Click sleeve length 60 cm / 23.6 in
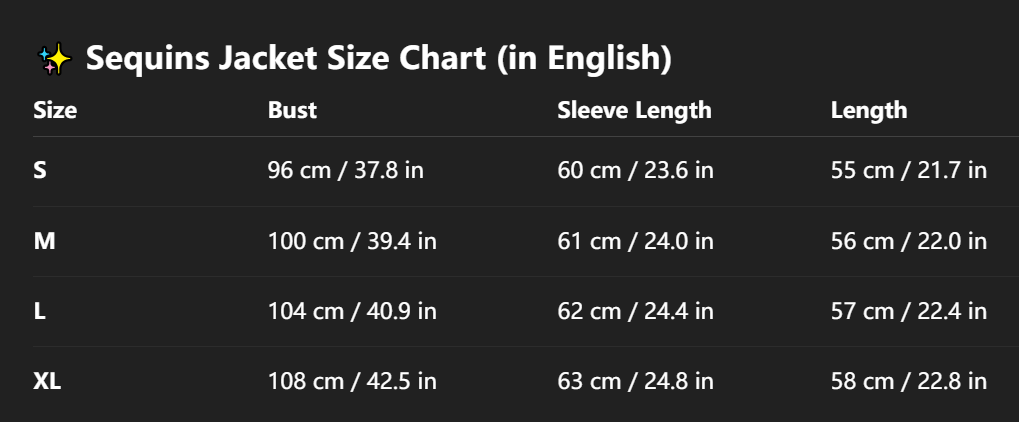 (x=635, y=170)
